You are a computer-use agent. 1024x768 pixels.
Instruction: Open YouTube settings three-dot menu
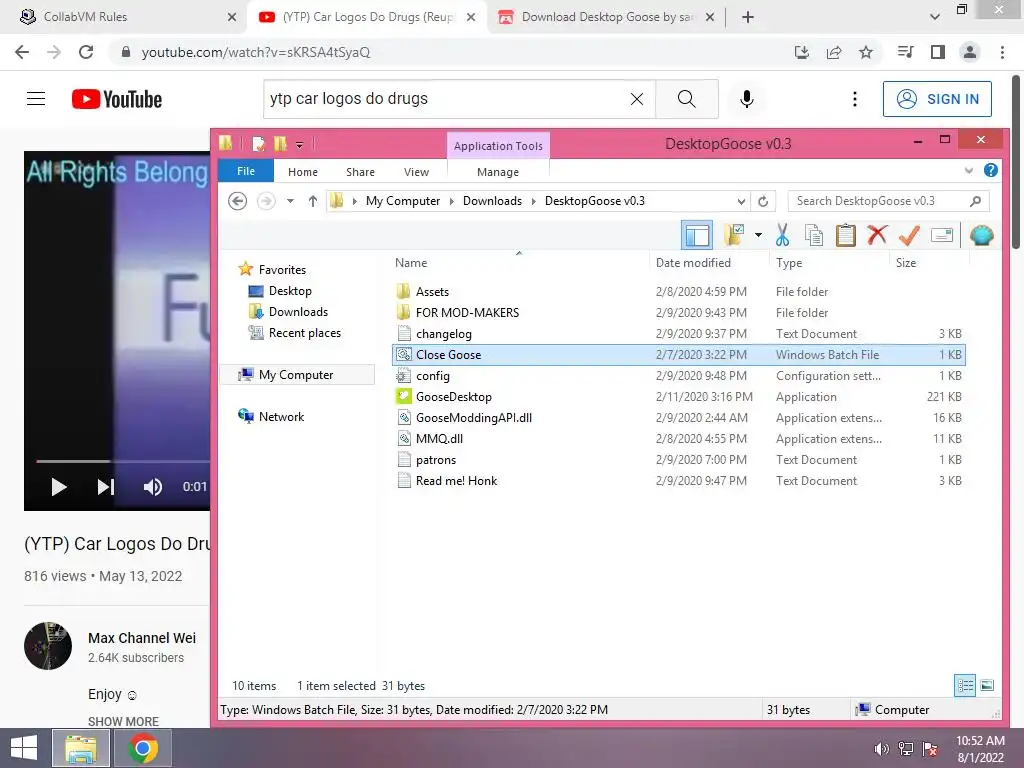pos(854,99)
